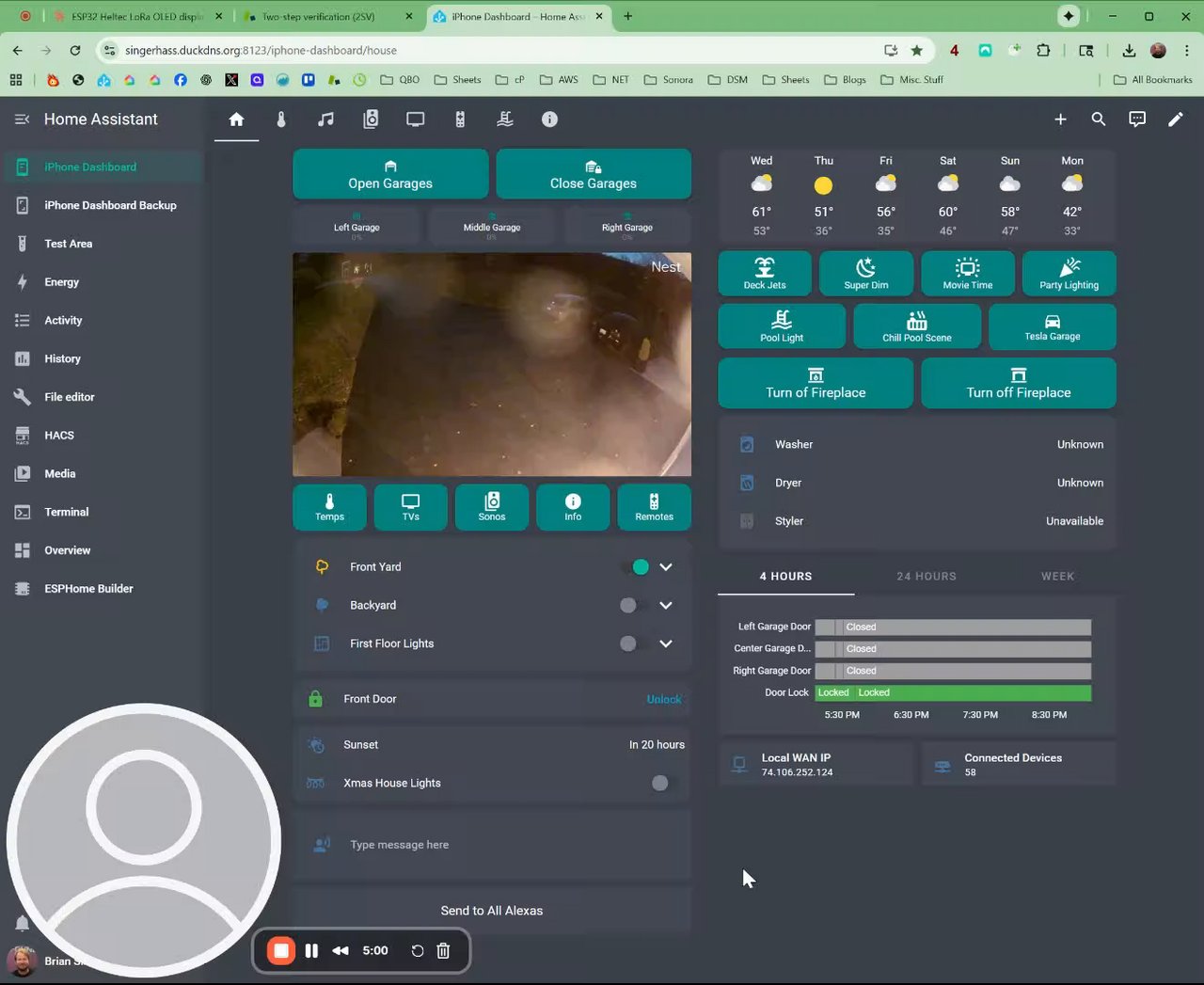Click the pencil edit dashboard icon
The height and width of the screenshot is (985, 1204).
pos(1176,119)
